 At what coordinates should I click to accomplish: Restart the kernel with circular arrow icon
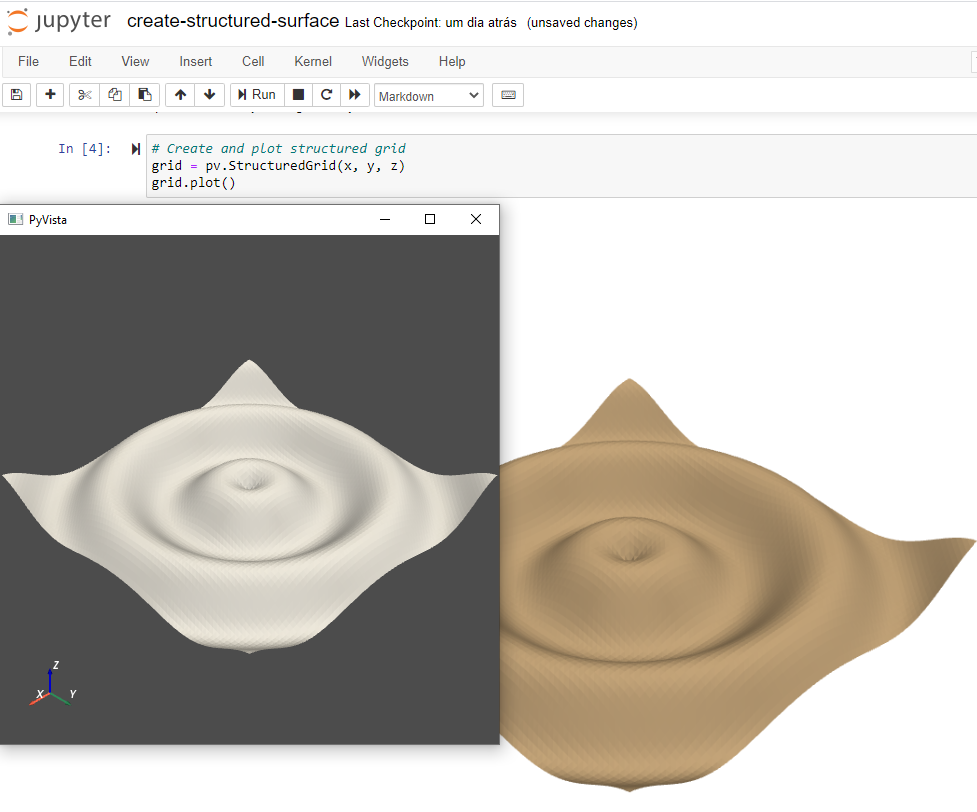click(326, 94)
